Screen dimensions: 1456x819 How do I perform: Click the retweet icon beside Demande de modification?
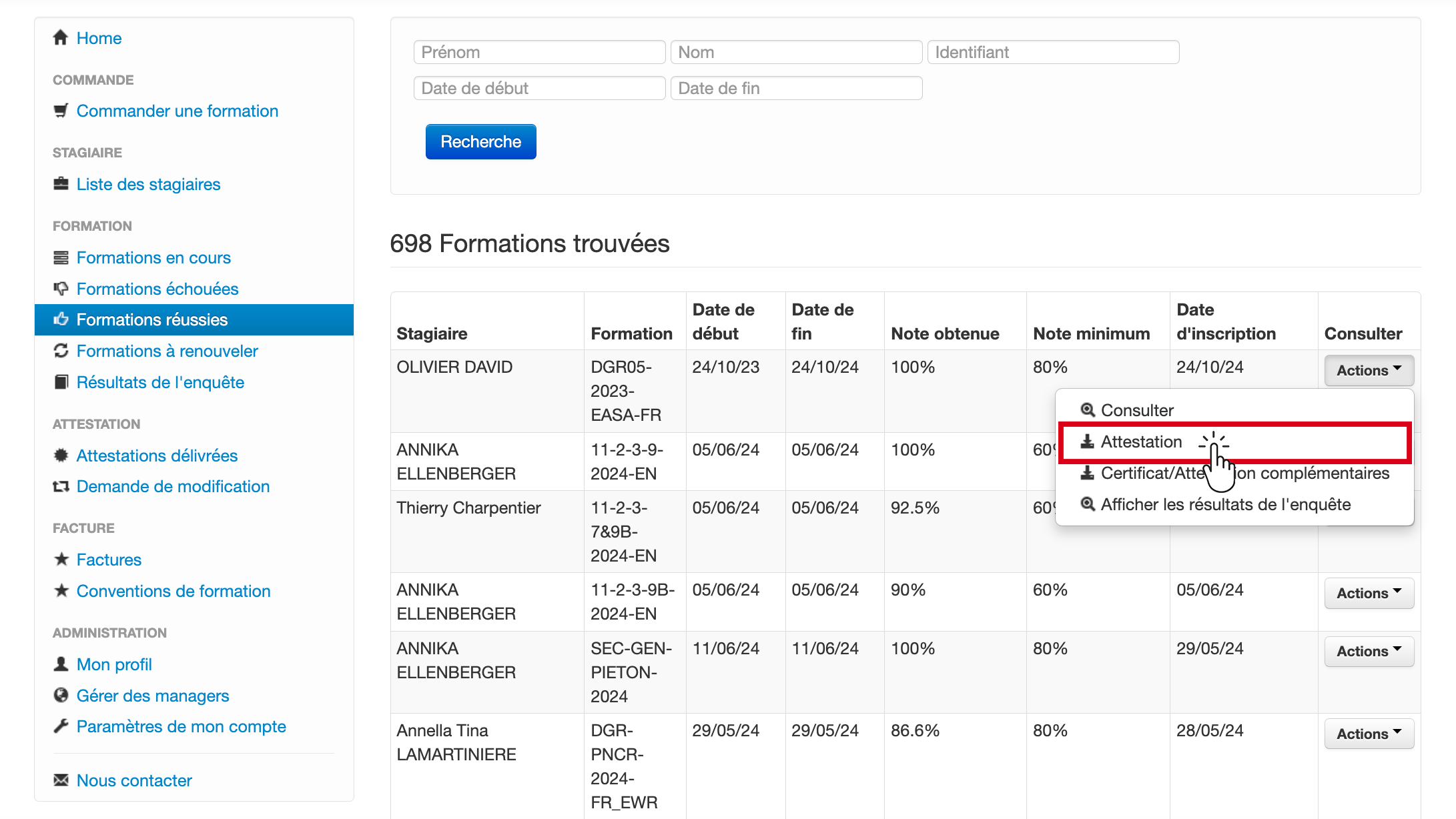coord(61,487)
